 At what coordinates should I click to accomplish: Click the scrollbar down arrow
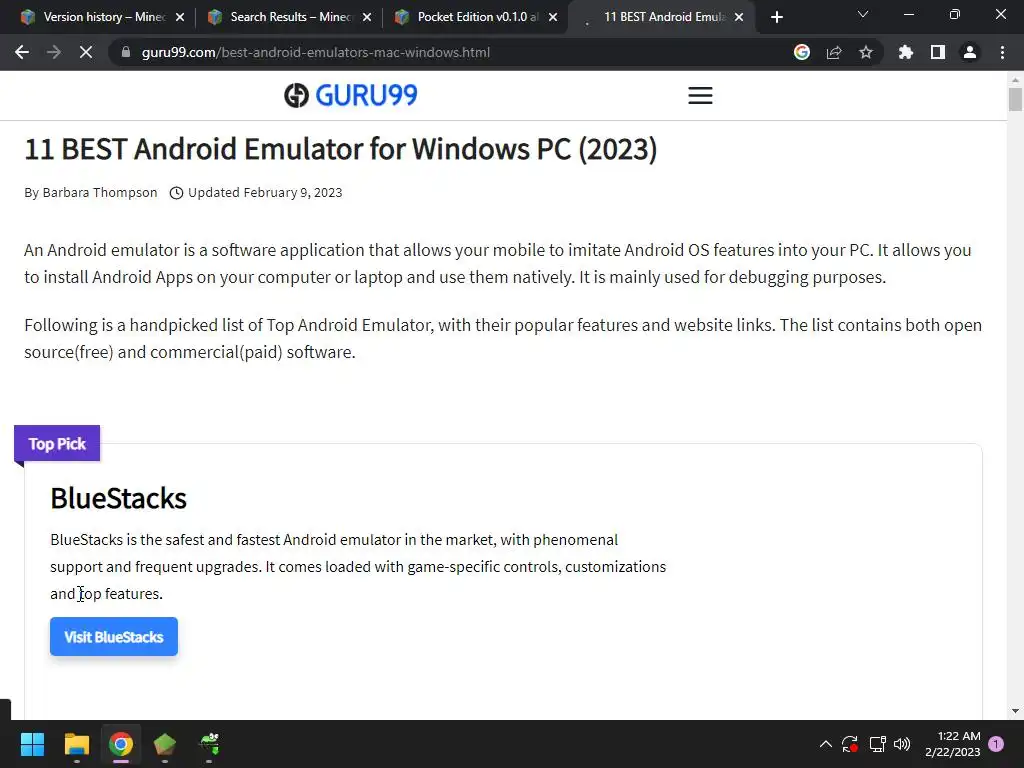click(x=1015, y=711)
